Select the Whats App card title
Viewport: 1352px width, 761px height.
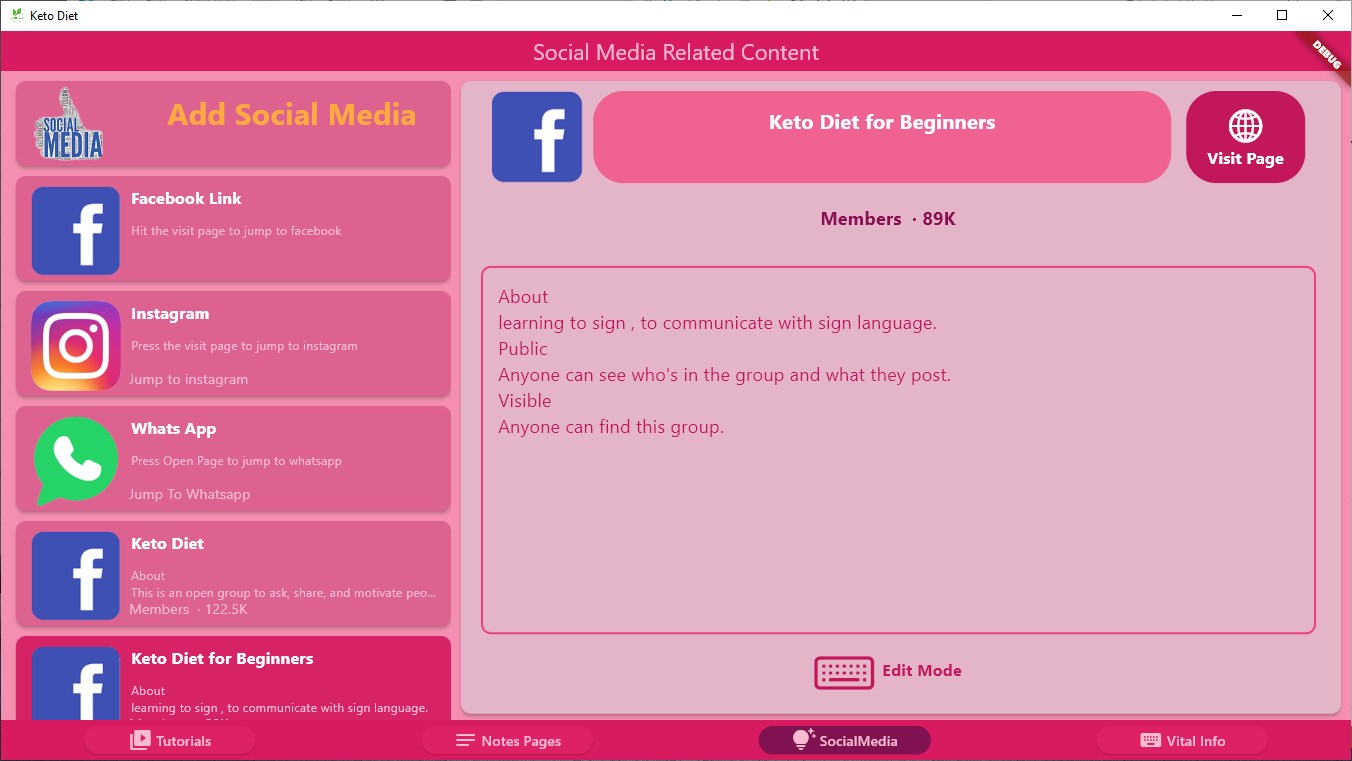[173, 429]
